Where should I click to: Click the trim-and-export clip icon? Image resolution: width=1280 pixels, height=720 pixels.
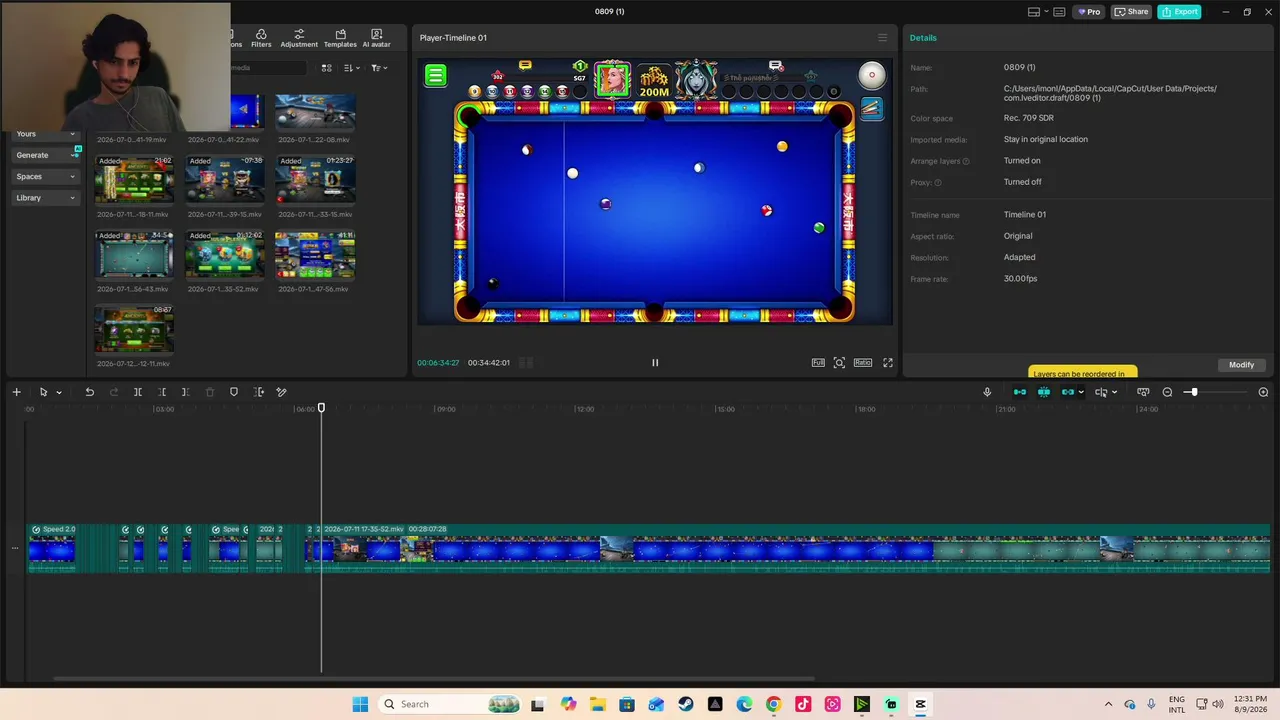259,392
